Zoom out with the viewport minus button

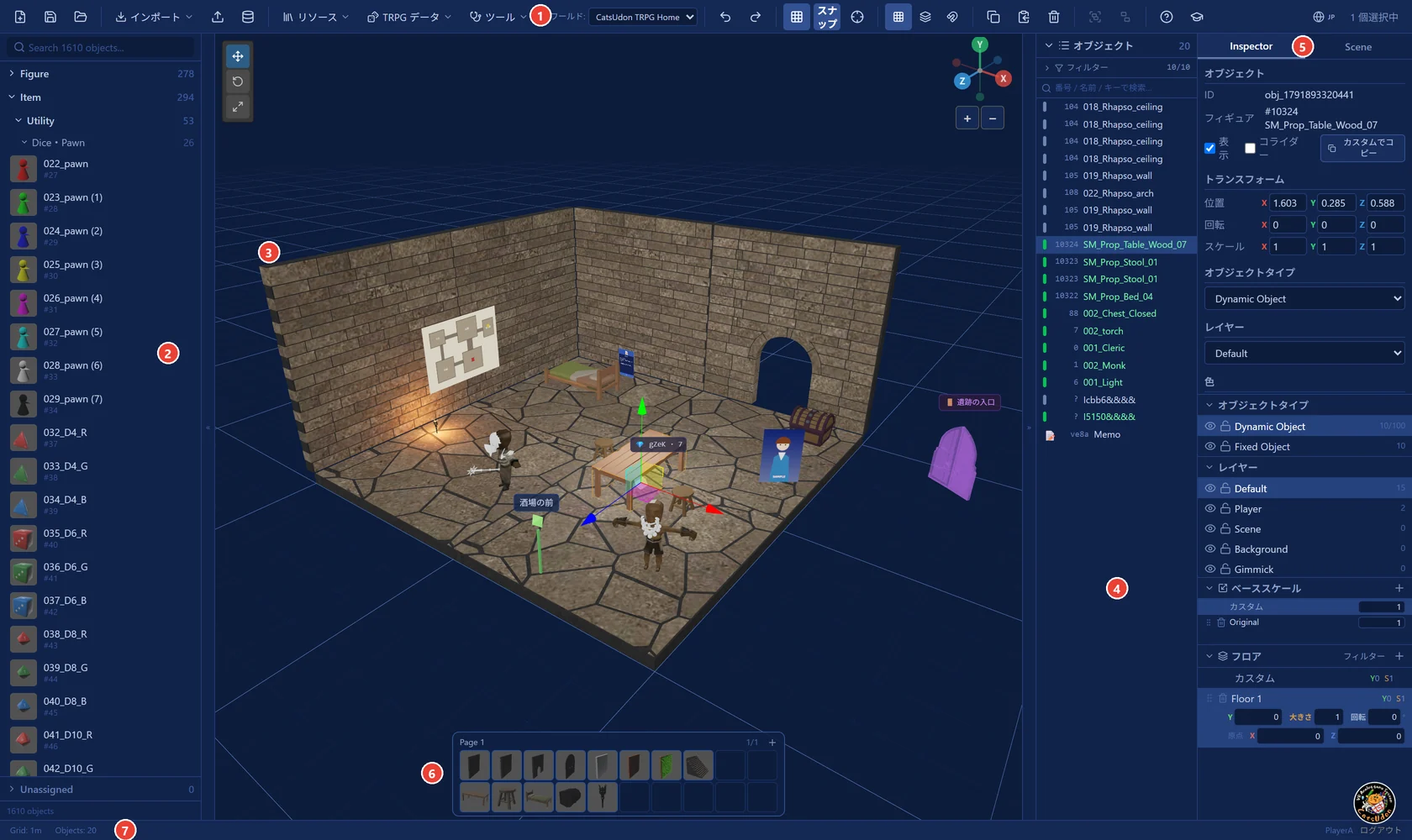pos(993,118)
